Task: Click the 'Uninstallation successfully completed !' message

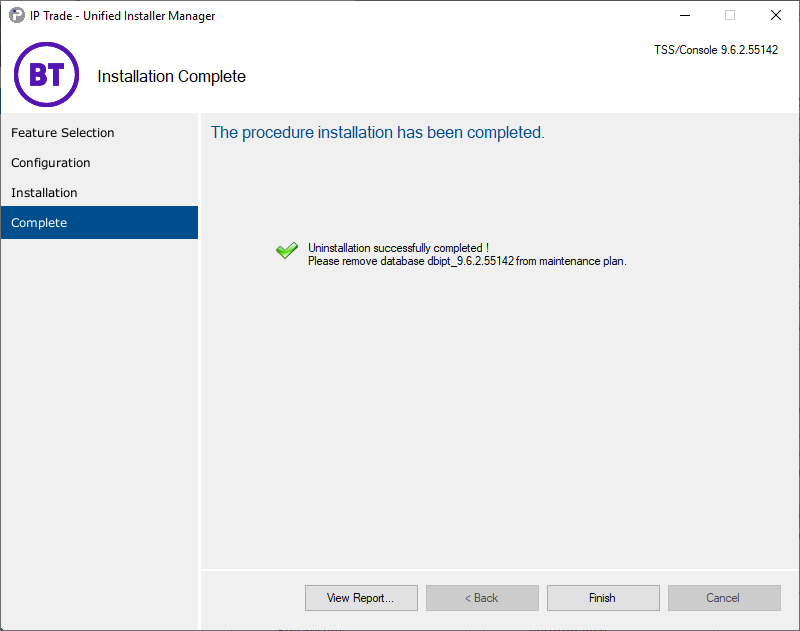Action: (398, 248)
